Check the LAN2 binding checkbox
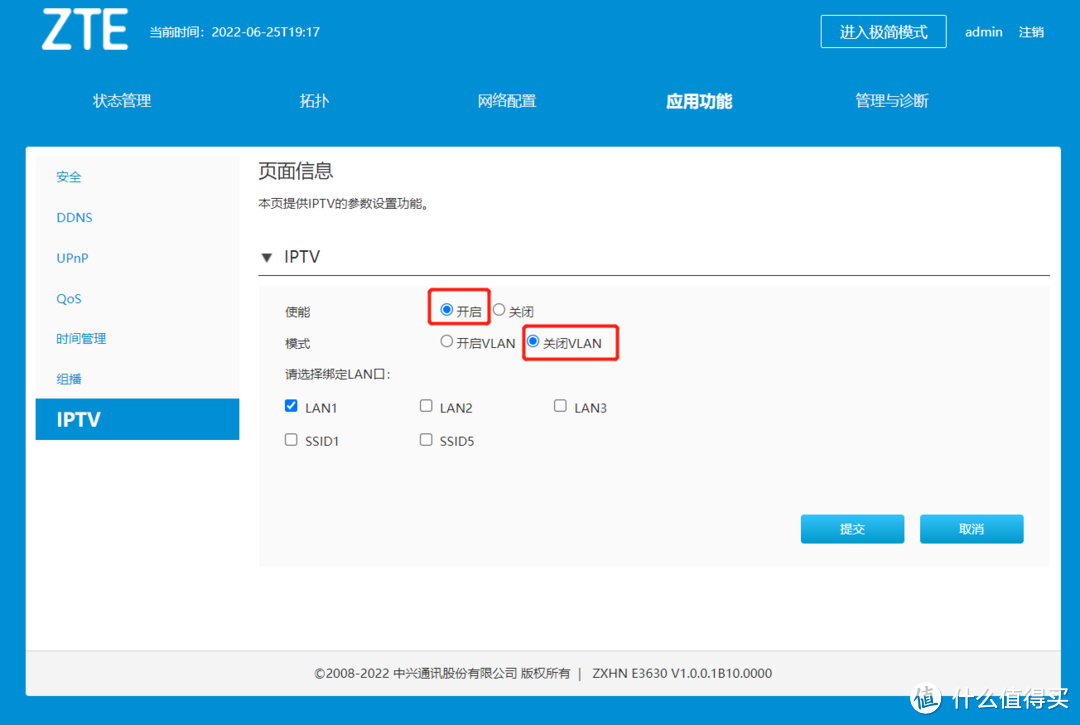 coord(426,405)
